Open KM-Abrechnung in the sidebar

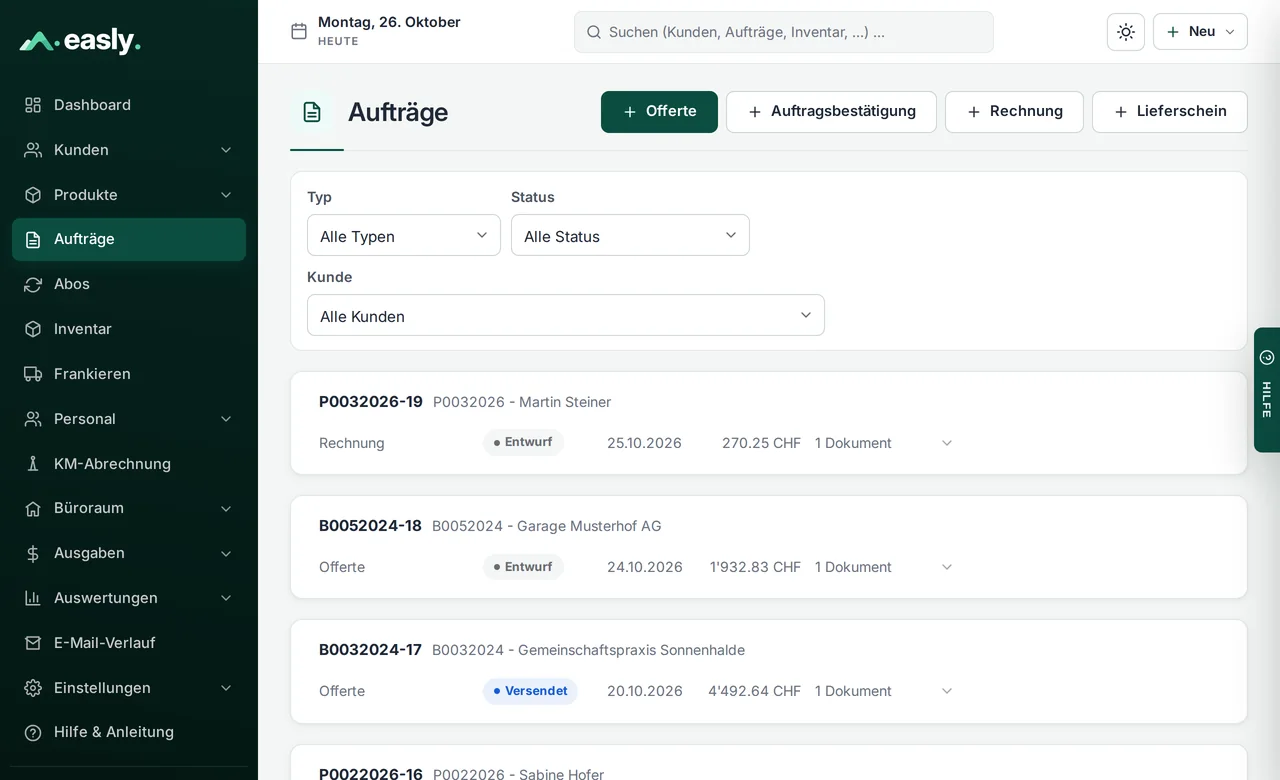point(129,464)
